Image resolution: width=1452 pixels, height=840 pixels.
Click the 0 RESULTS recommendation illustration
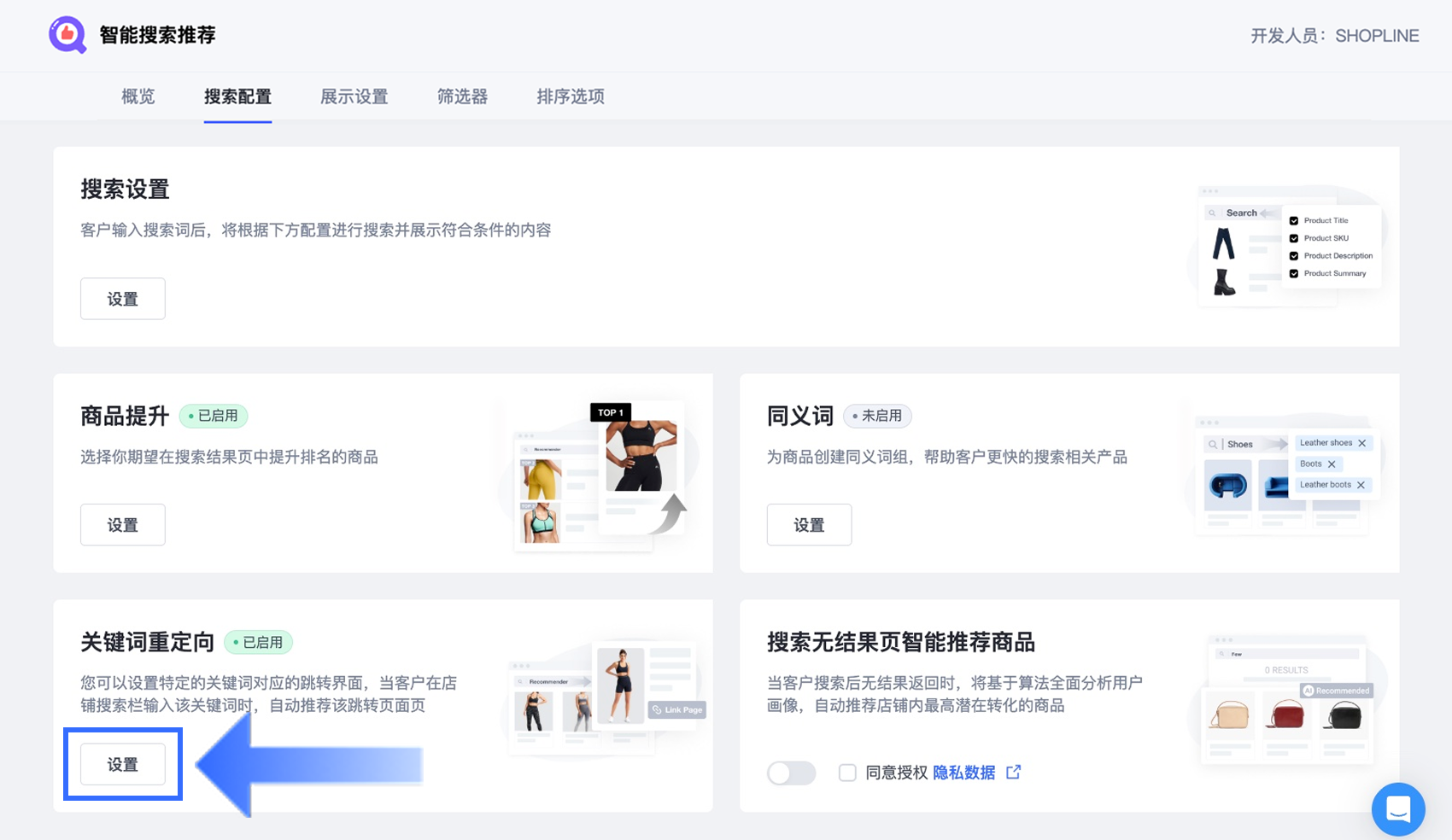tap(1286, 698)
